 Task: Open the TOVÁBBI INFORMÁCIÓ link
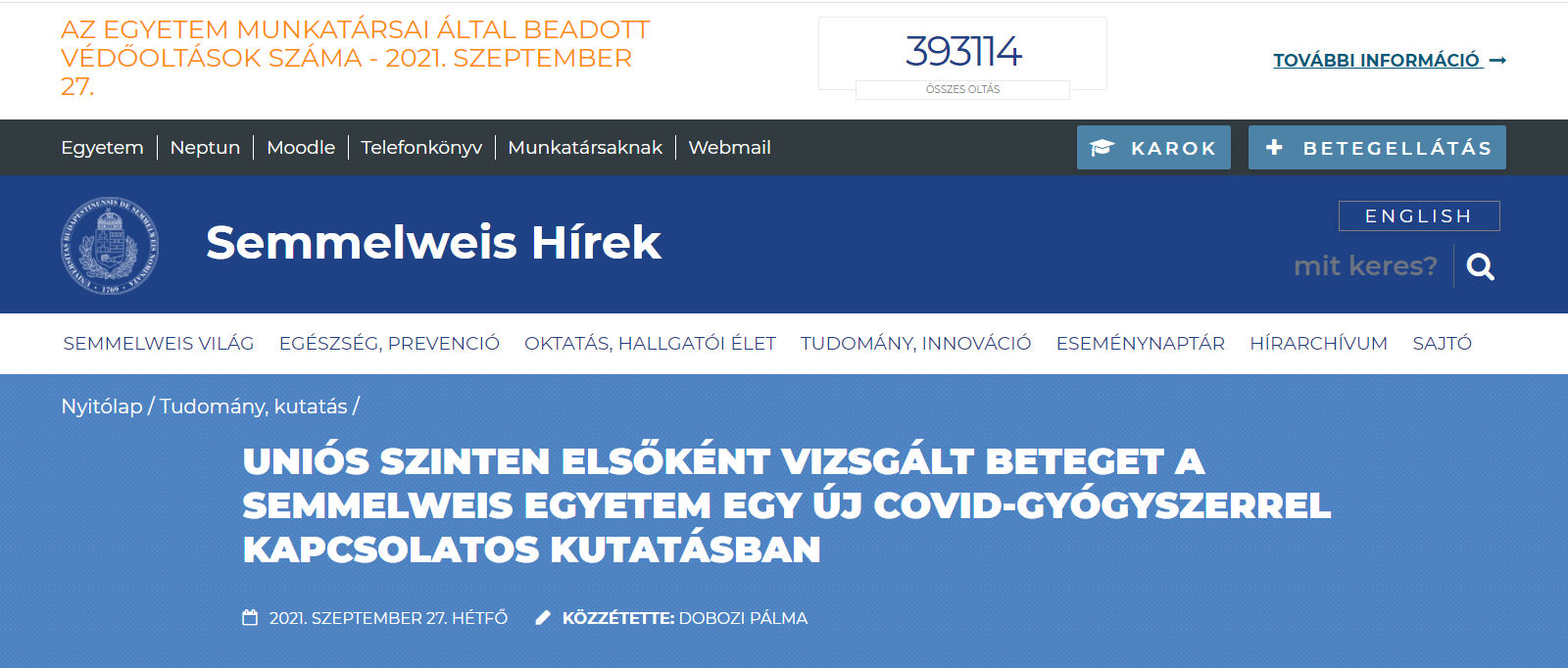1376,61
